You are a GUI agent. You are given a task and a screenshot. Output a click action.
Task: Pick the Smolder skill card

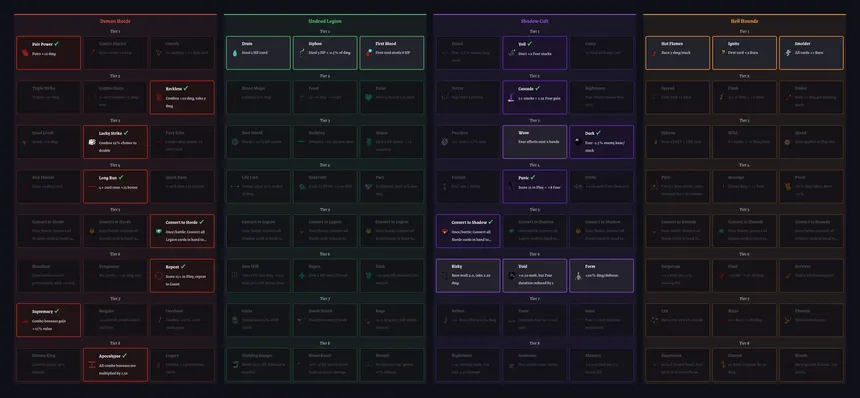click(811, 53)
